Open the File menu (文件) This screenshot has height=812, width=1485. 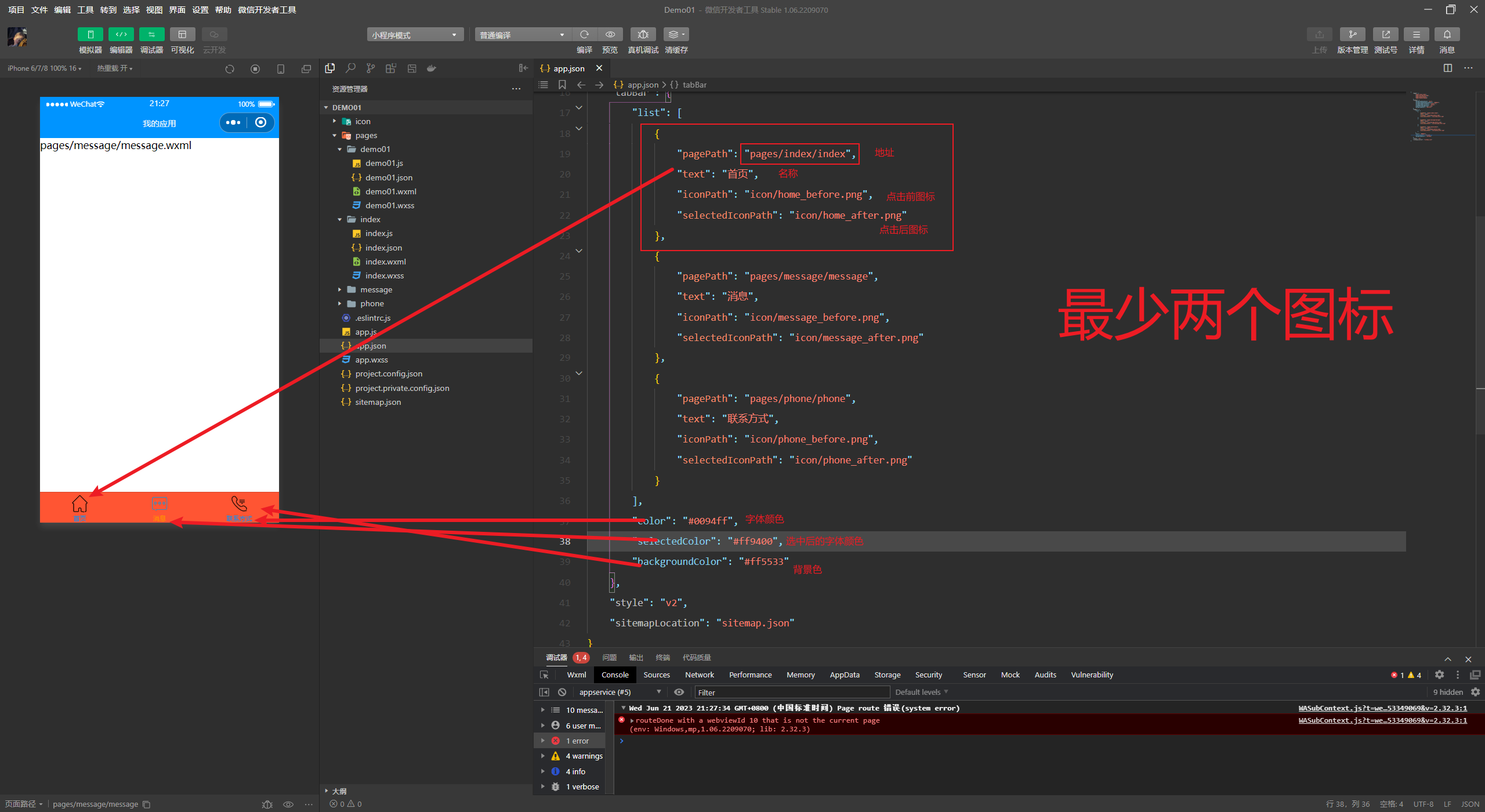pos(39,10)
